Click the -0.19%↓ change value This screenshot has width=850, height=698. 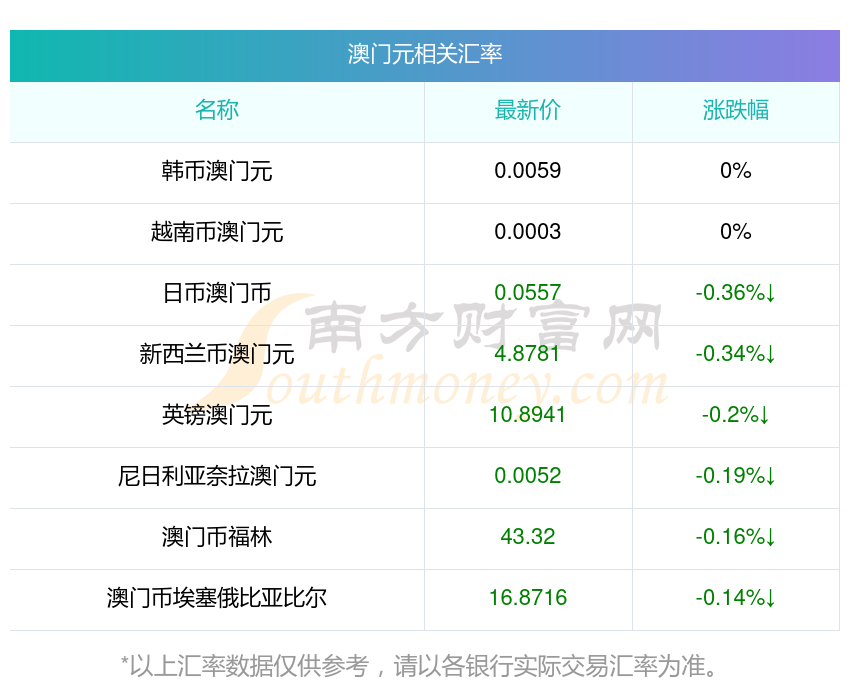pyautogui.click(x=736, y=476)
